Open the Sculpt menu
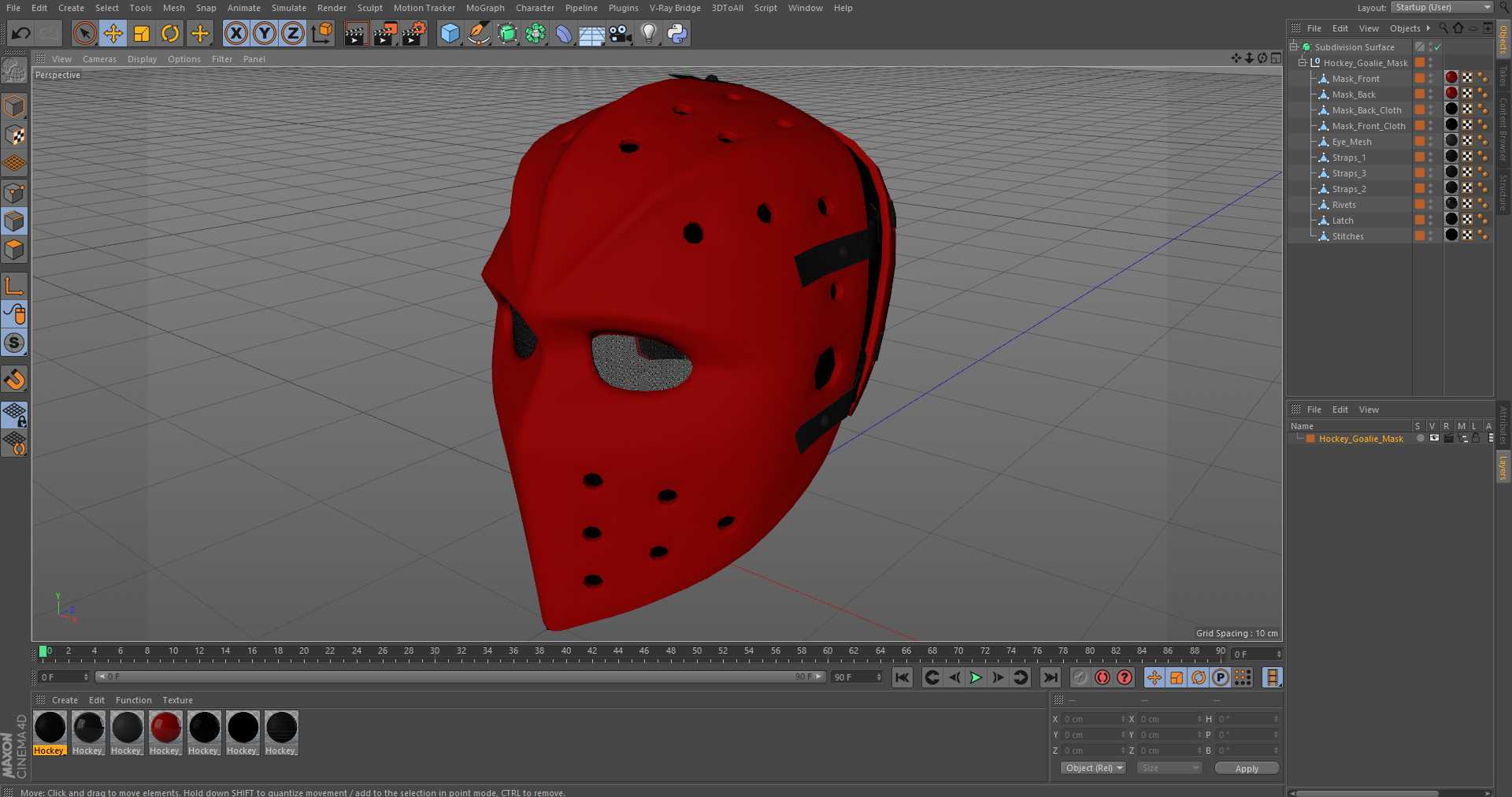Screen dimensions: 1512x797 coord(369,8)
